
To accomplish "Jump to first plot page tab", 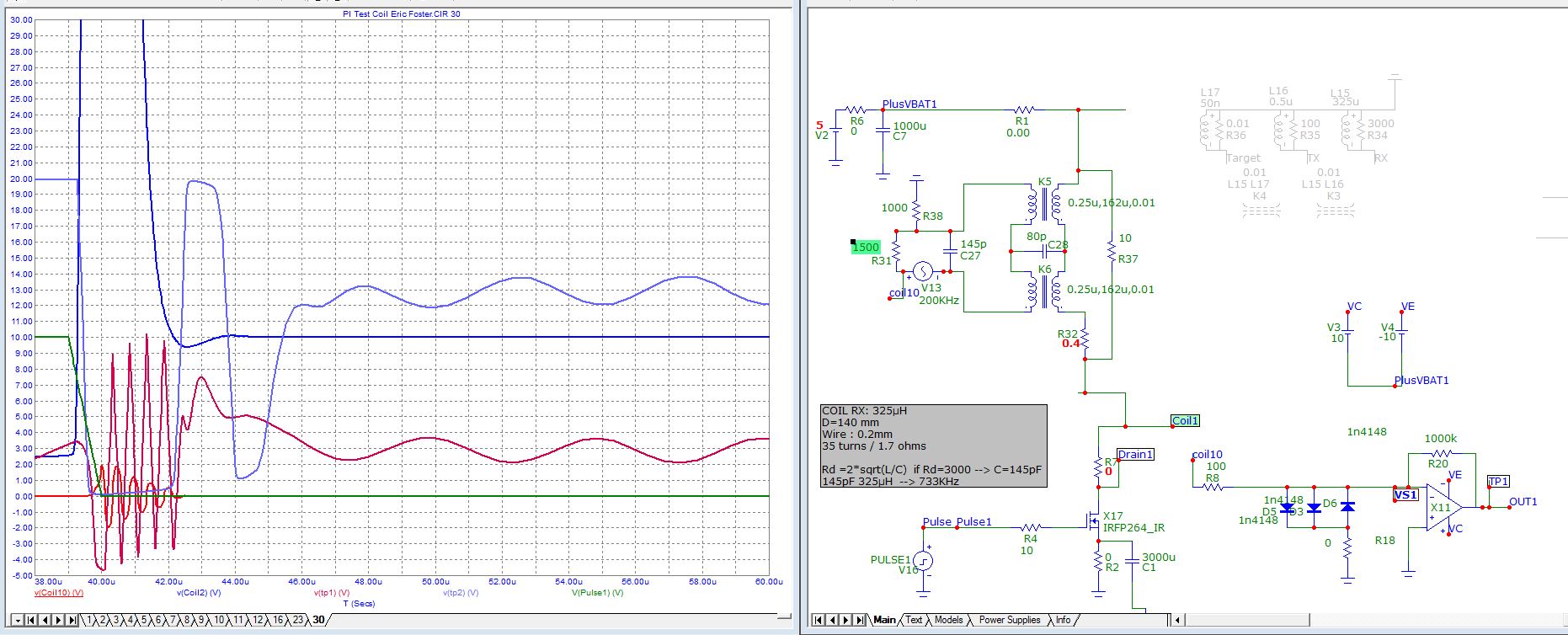I will coord(30,620).
